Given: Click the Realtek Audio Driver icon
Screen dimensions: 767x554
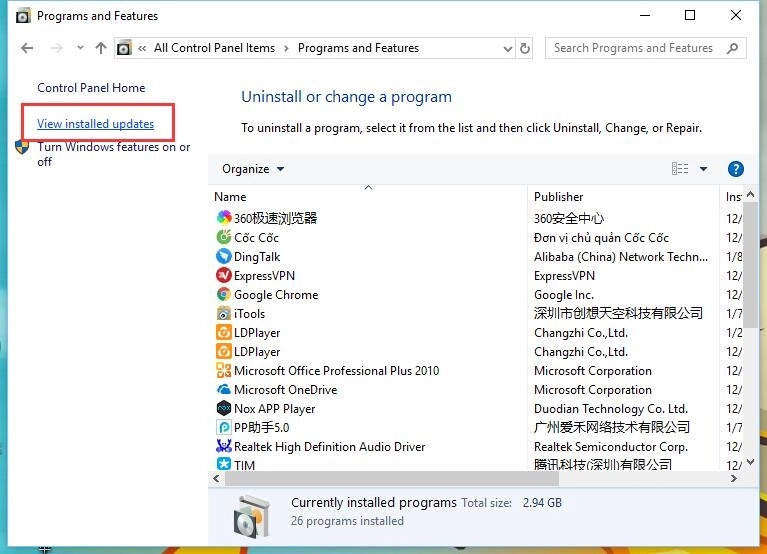Looking at the screenshot, I should pos(224,446).
